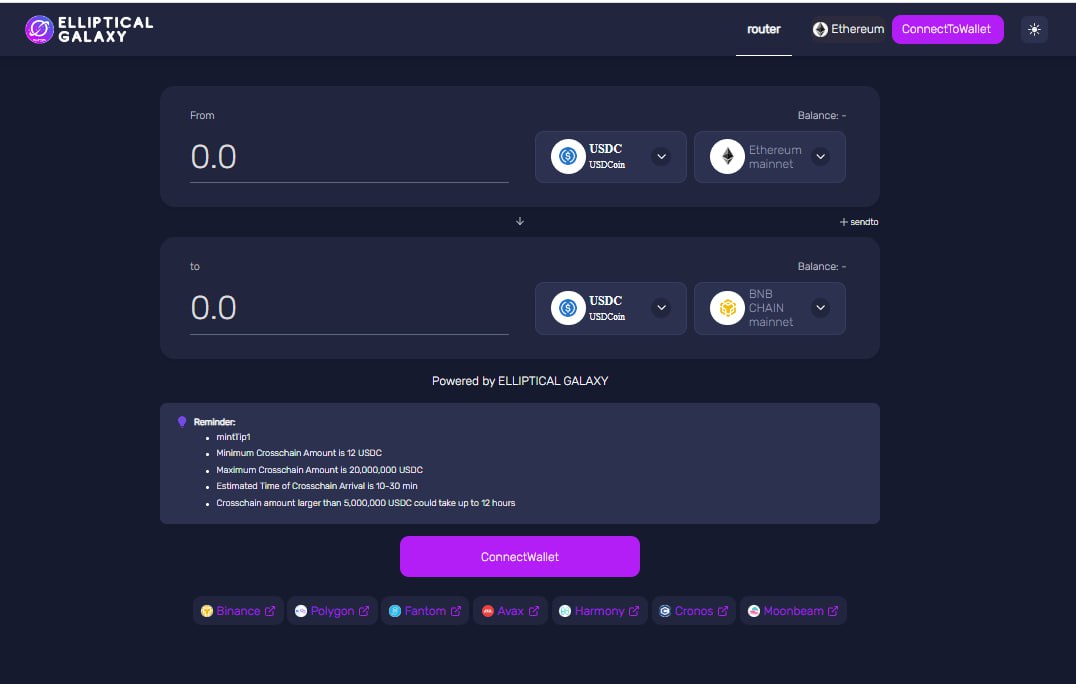
Task: Click the From Balance label
Action: [x=821, y=115]
